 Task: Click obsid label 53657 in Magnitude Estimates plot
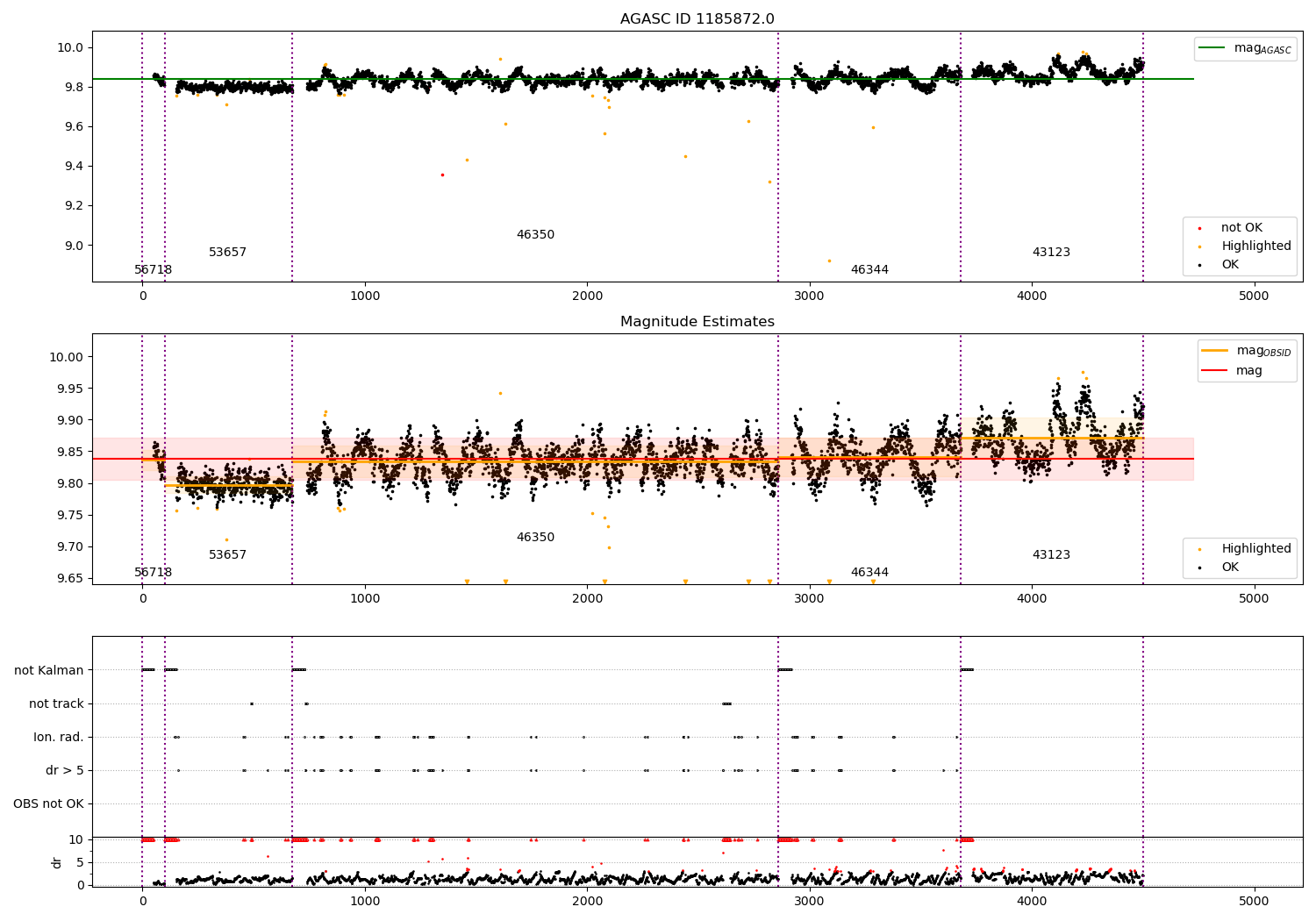(227, 555)
